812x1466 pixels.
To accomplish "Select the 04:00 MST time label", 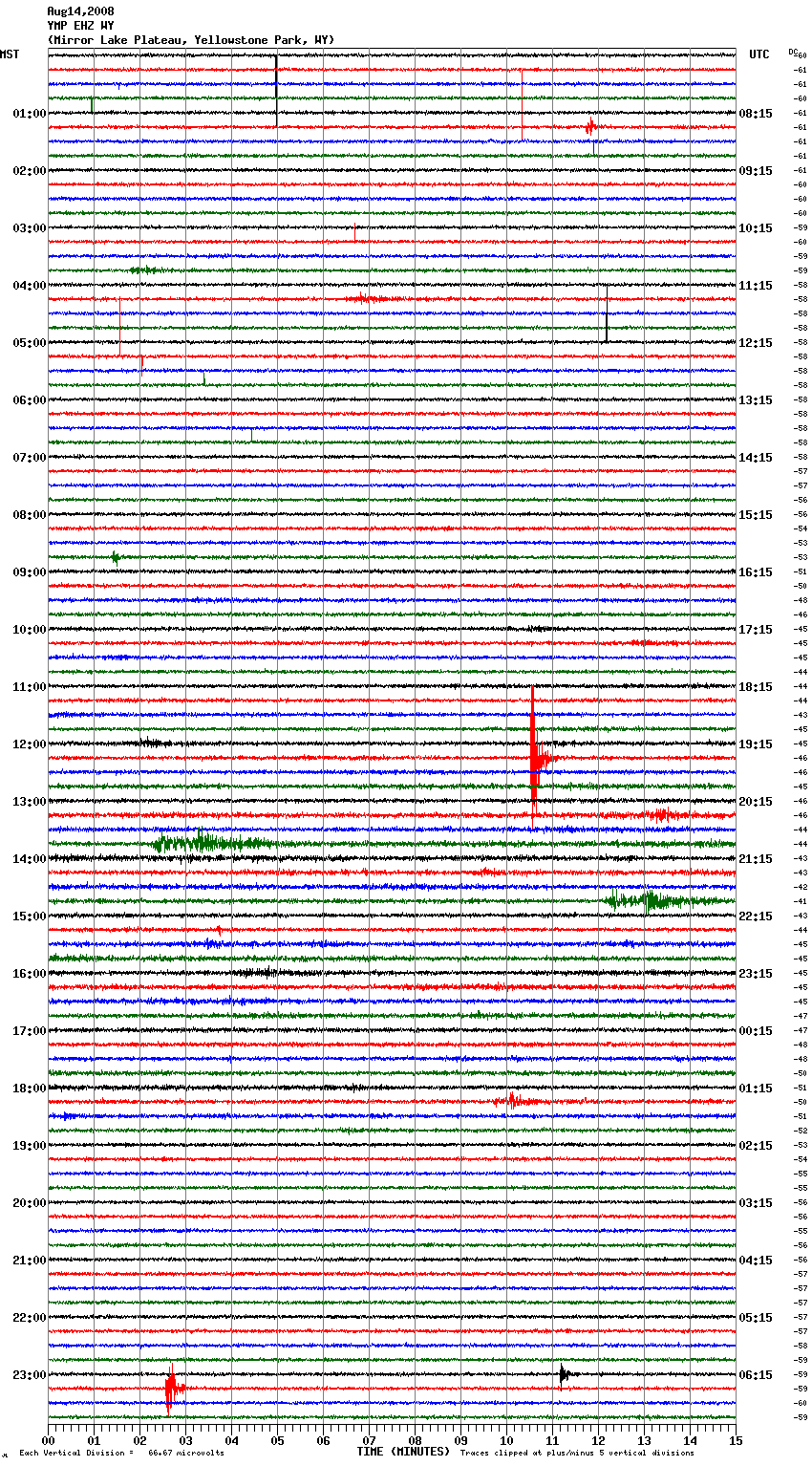I will click(30, 285).
